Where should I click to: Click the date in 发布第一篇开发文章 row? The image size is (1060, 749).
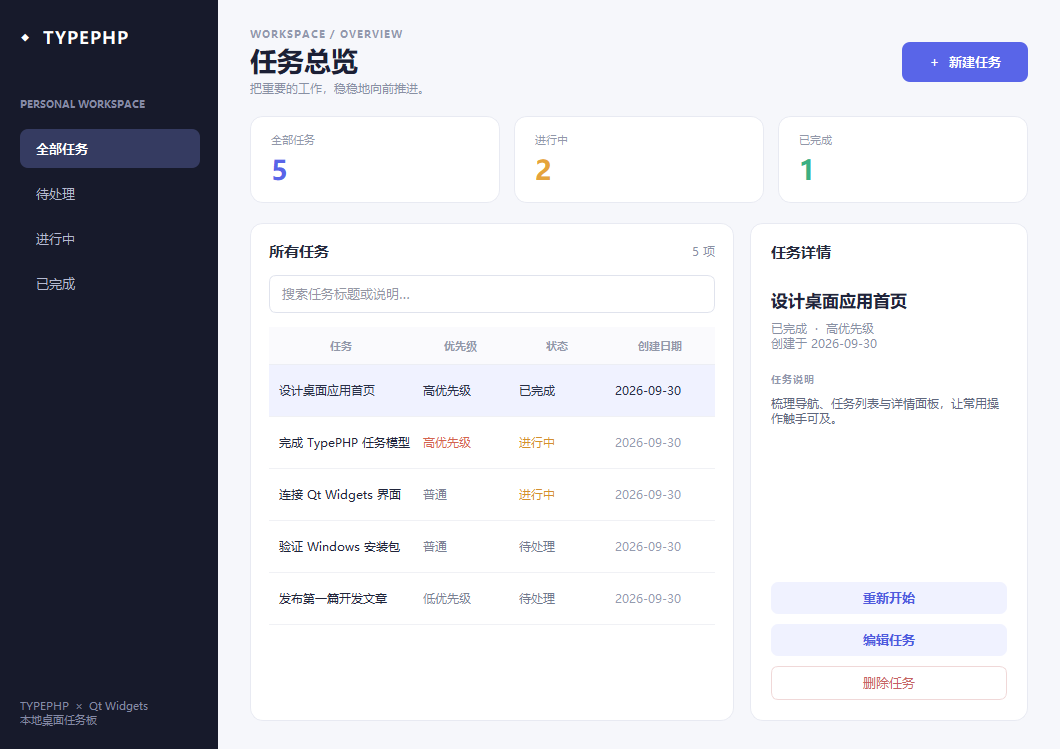[648, 599]
